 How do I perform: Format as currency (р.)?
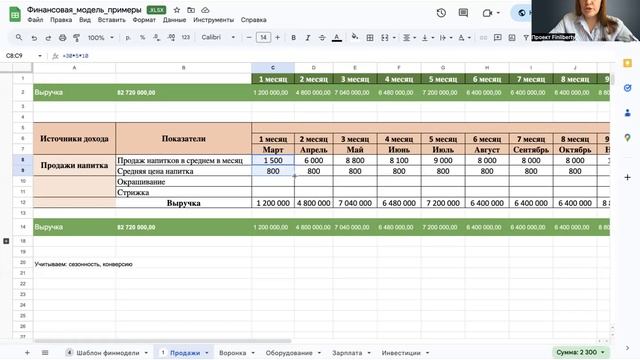point(128,38)
